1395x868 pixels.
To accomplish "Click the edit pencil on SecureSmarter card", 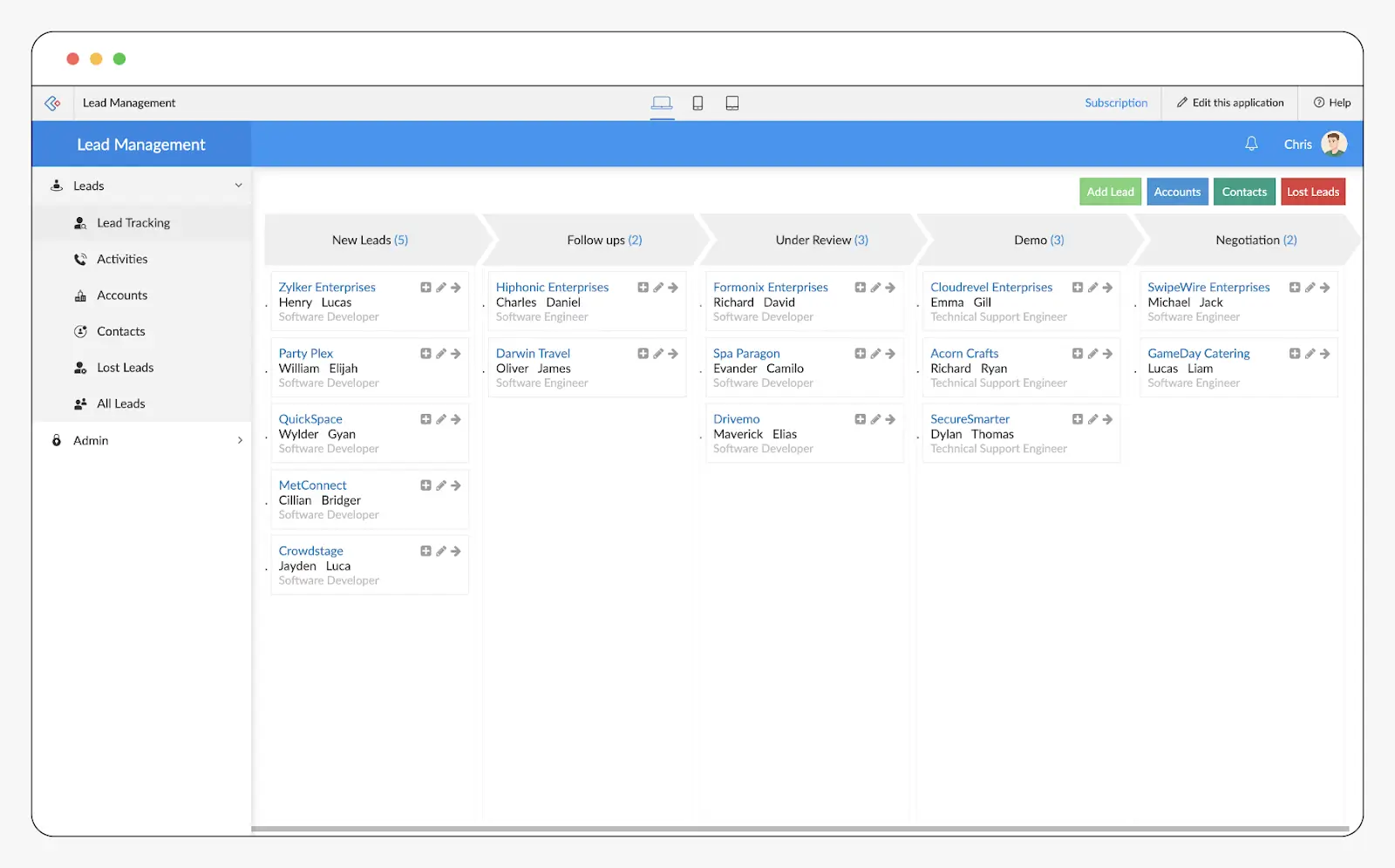I will [1092, 419].
